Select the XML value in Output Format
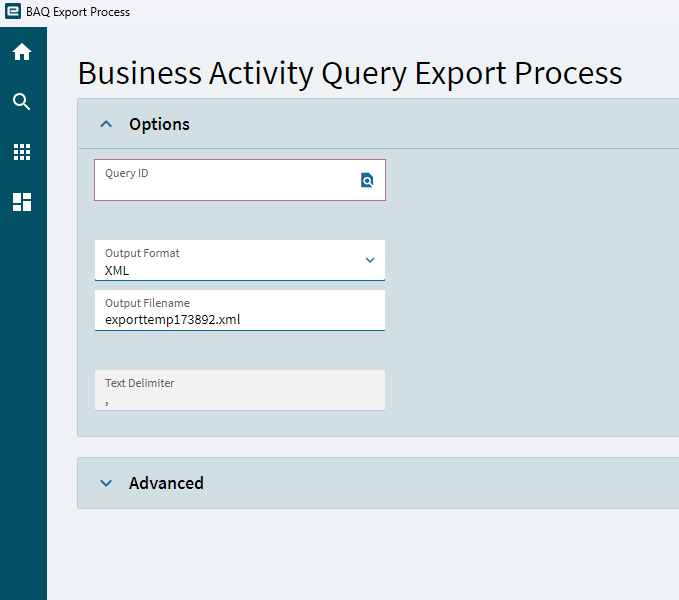The image size is (679, 600). point(117,271)
